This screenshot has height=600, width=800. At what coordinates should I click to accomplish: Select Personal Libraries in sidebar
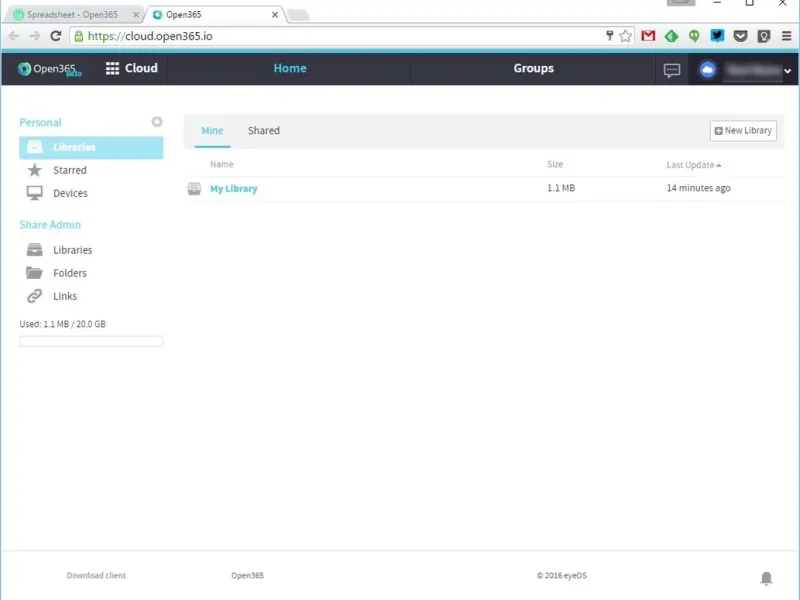click(x=91, y=147)
